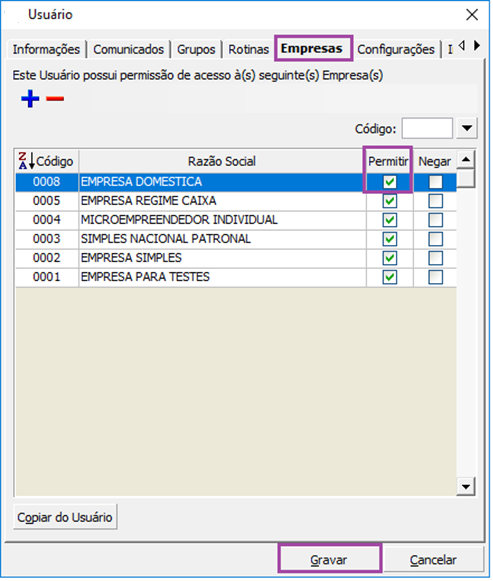Show tabs further right with right arrow
493x581 pixels.
(477, 46)
